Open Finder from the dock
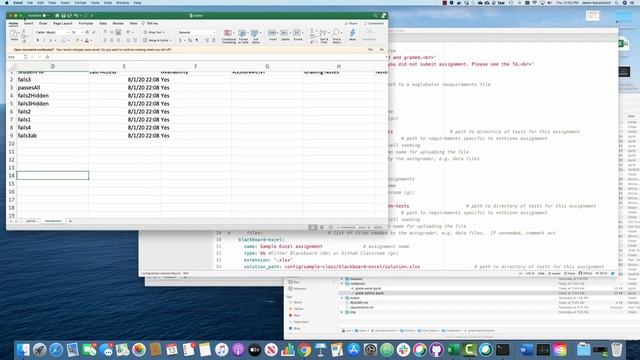640x360 pixels. [23, 350]
